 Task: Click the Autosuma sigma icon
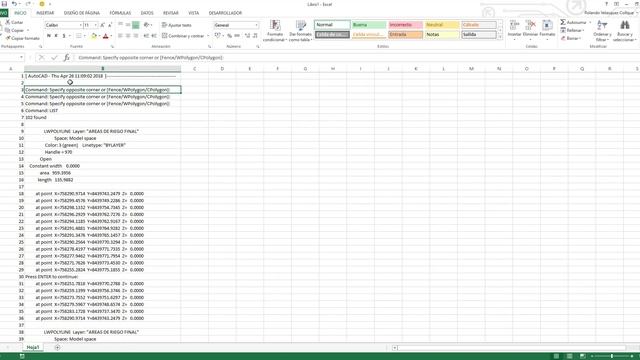[563, 22]
